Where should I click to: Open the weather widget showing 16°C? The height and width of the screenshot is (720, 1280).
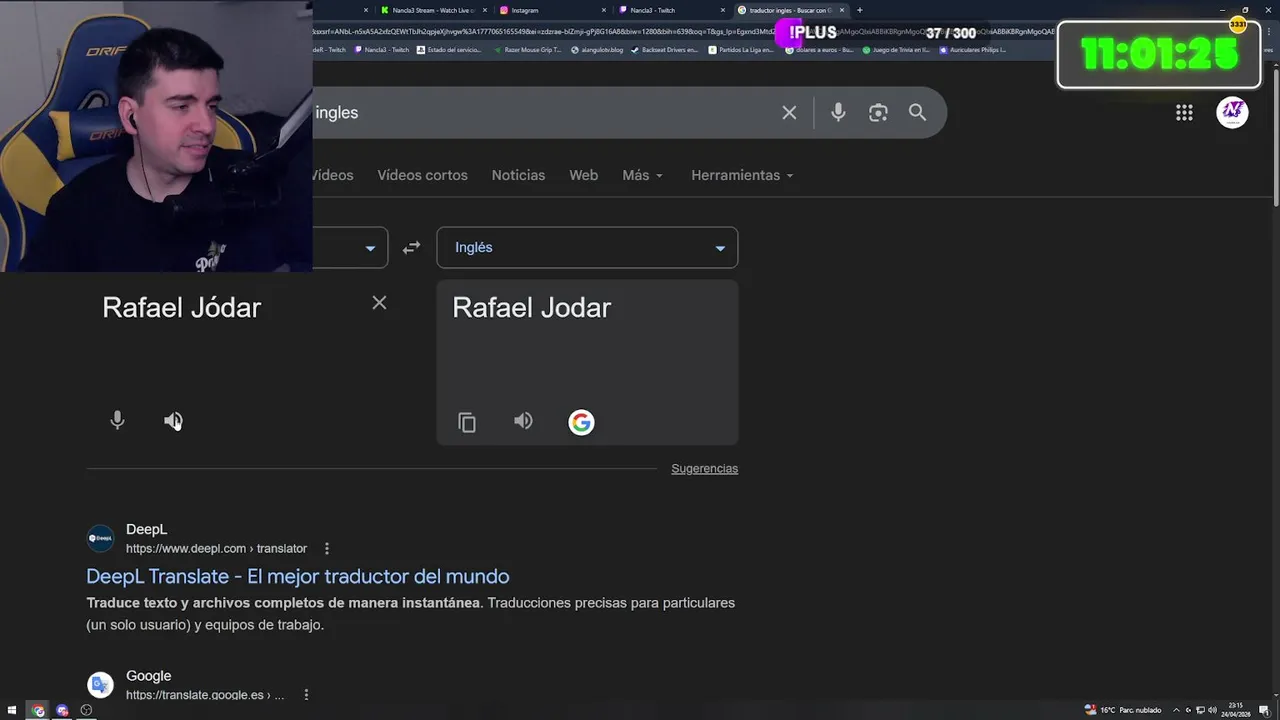[1123, 710]
